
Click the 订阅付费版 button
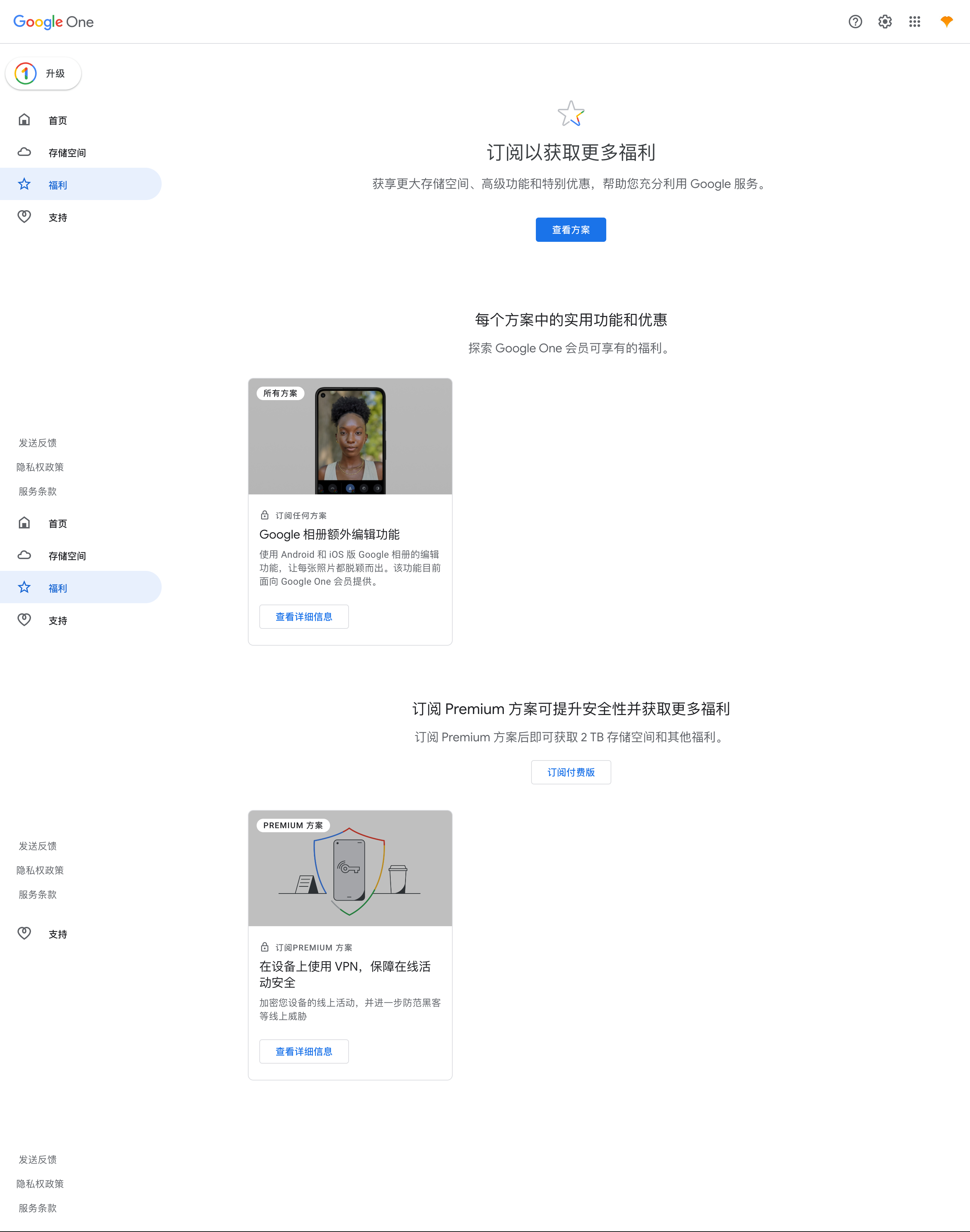coord(571,772)
